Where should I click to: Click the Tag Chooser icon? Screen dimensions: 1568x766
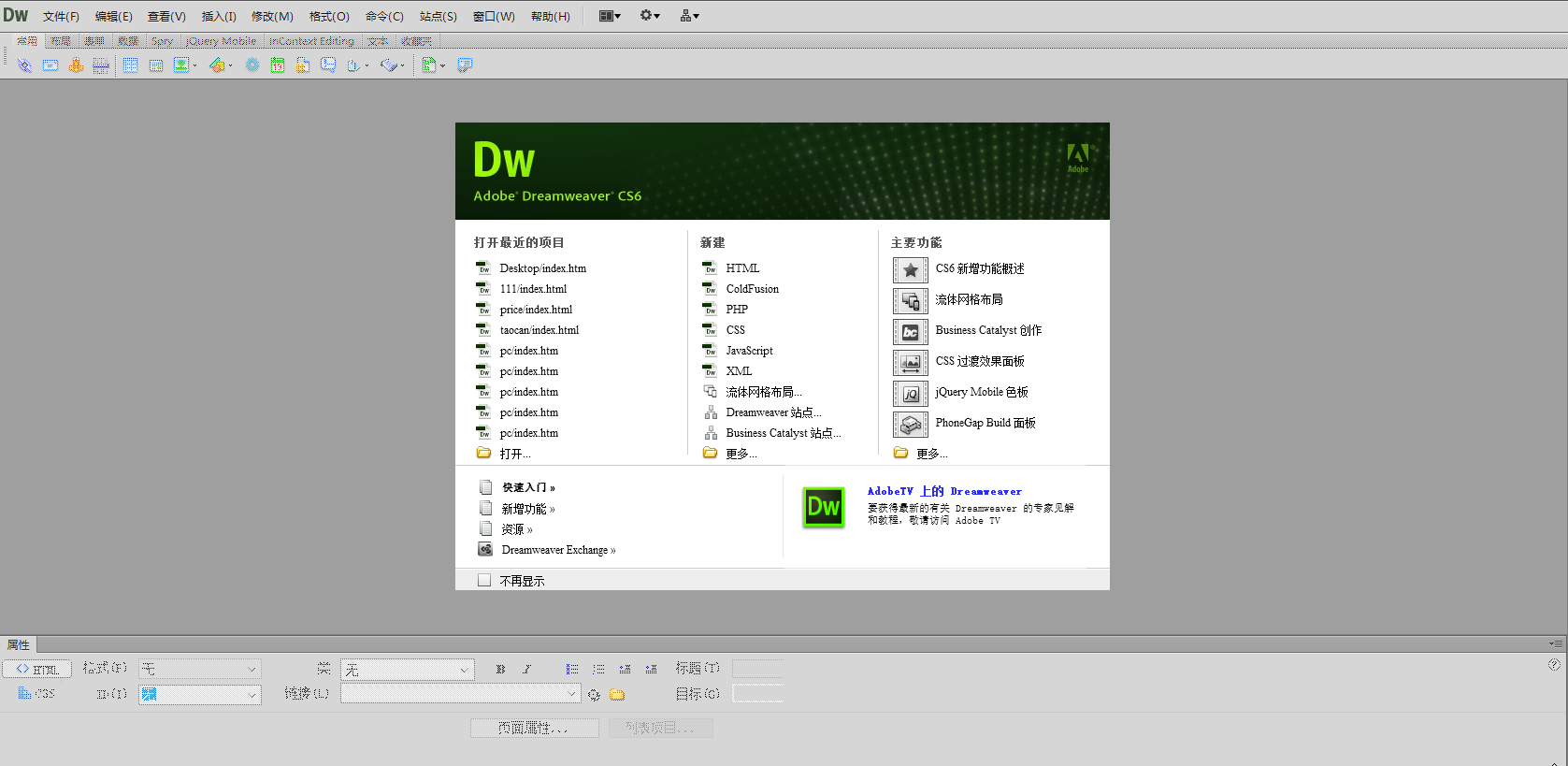pos(465,65)
